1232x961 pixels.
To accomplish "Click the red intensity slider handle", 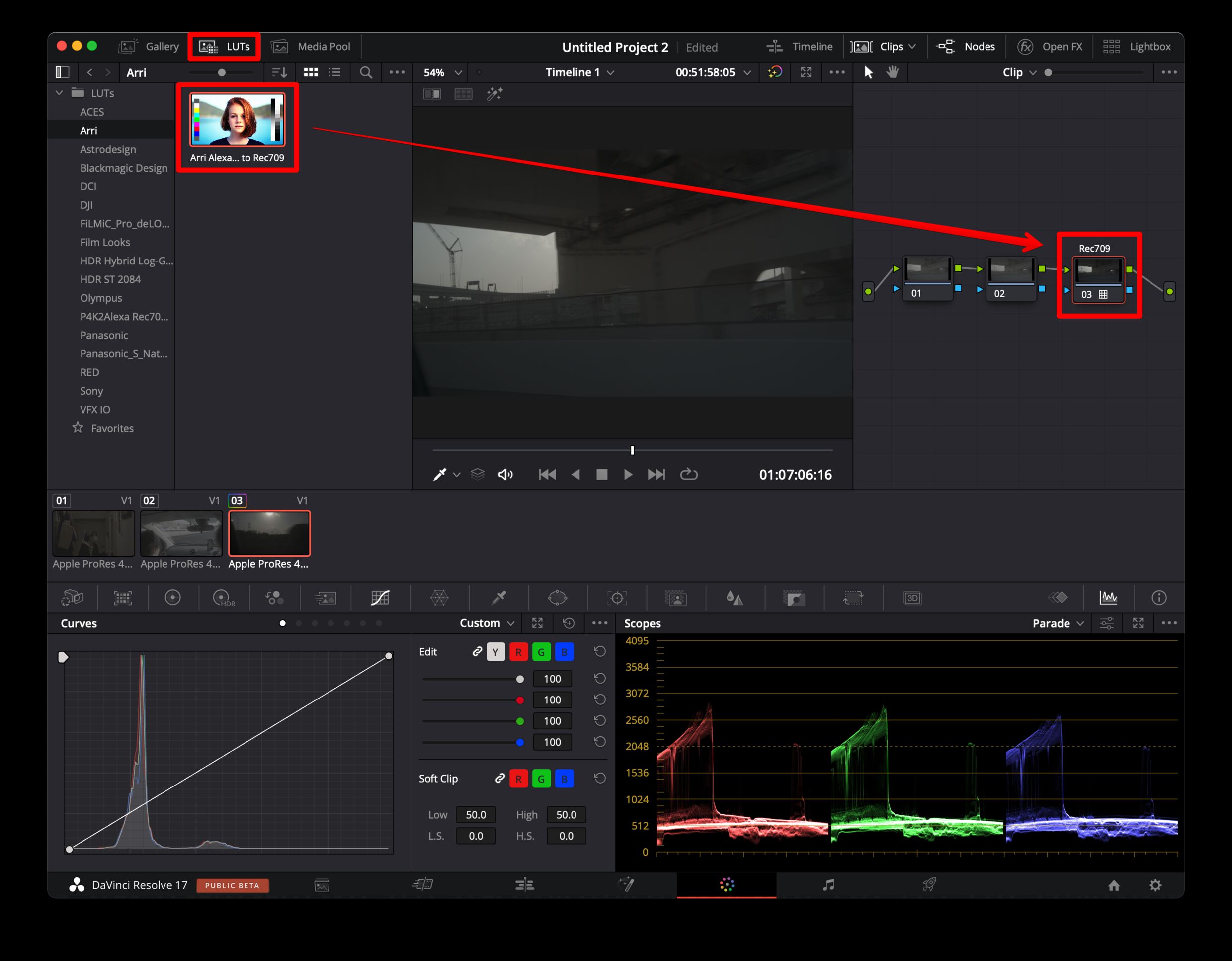I will 519,700.
